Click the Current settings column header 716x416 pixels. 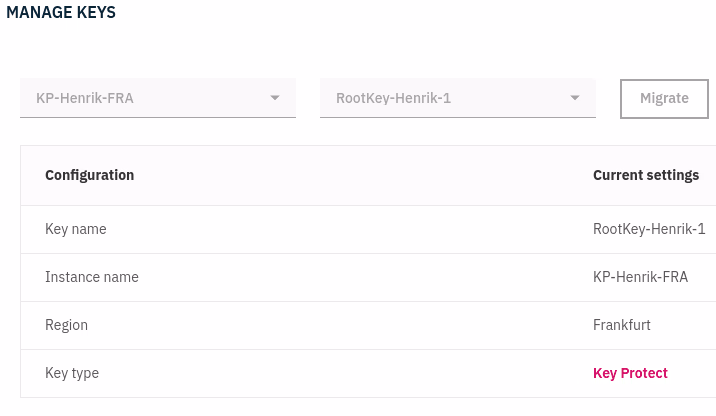[646, 175]
